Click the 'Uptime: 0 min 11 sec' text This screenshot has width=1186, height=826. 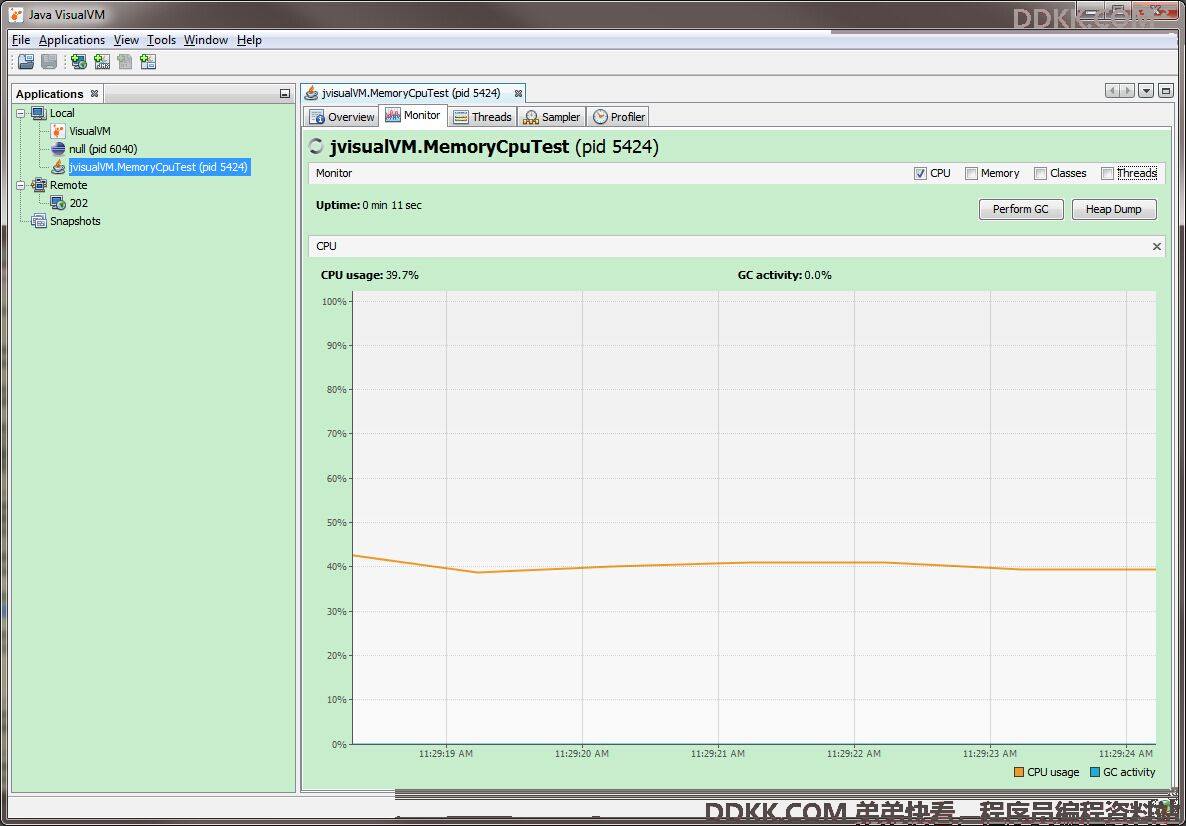(x=368, y=205)
